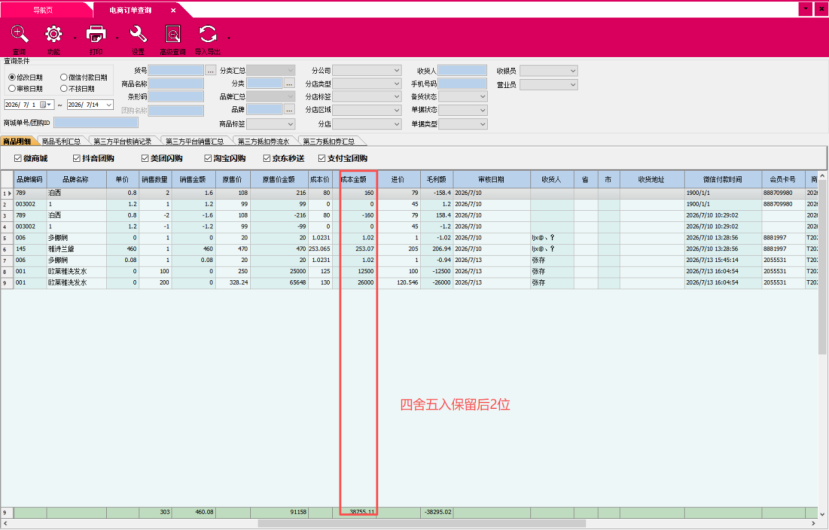Open the 功能 gear toolbar icon
Screen dimensions: 829x530
(x=53, y=34)
